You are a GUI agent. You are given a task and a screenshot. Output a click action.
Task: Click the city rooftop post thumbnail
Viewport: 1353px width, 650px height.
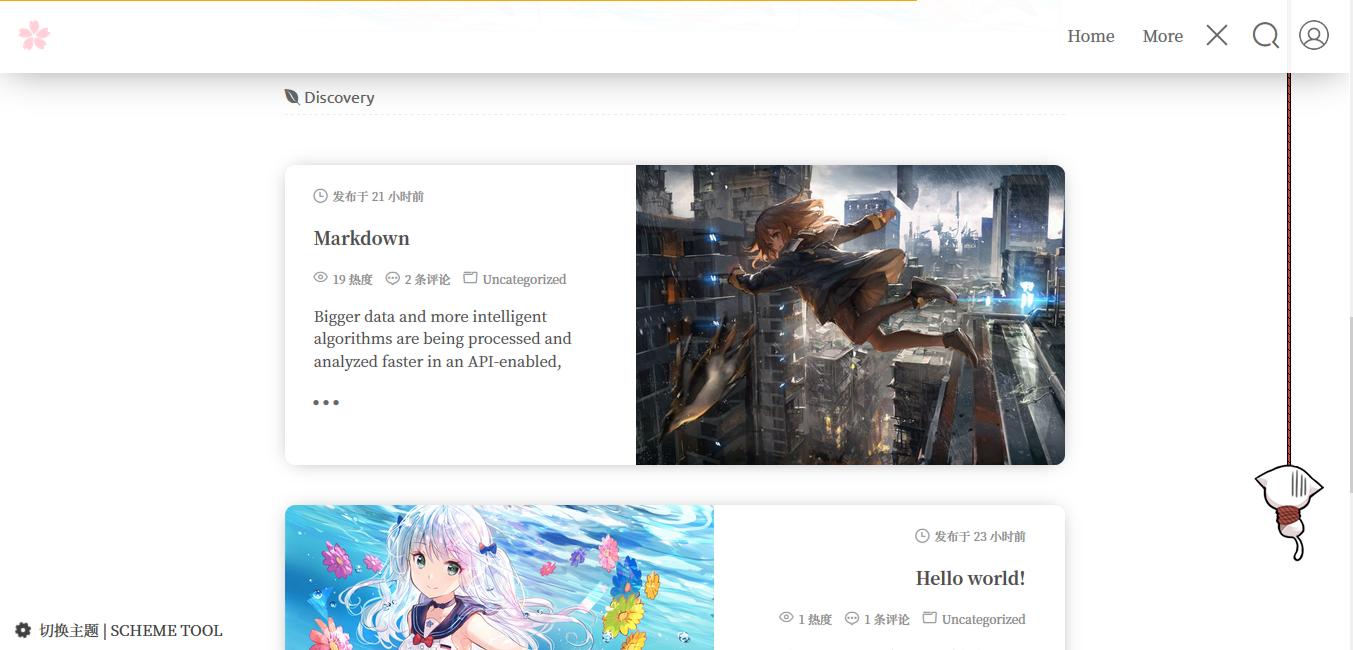(849, 314)
